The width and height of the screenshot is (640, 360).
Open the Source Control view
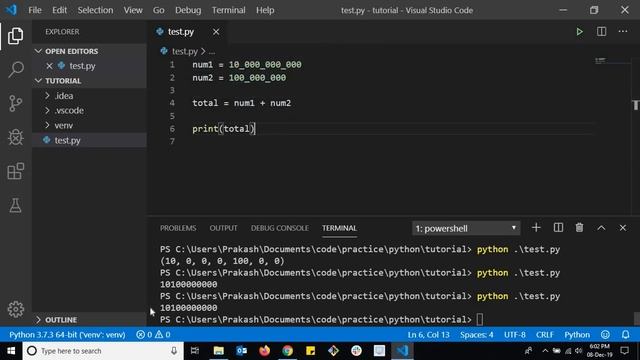click(x=16, y=103)
